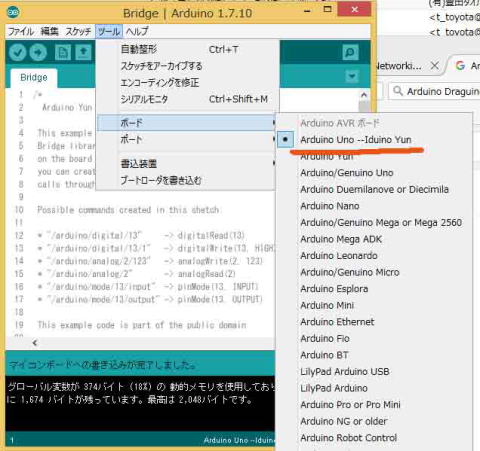Open the 編集 menu

49,32
